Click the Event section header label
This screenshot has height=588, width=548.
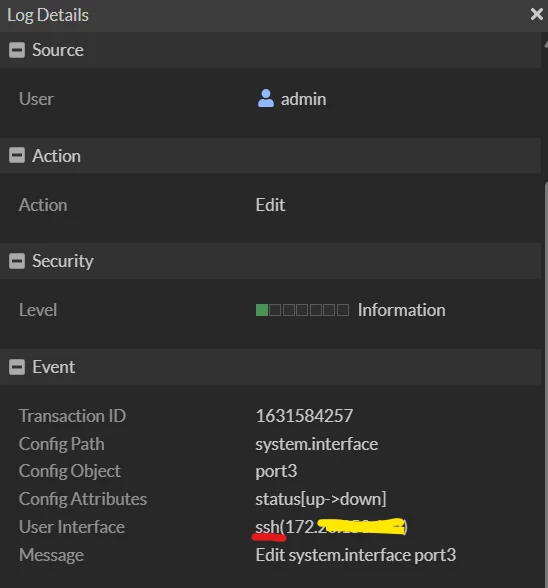click(54, 367)
